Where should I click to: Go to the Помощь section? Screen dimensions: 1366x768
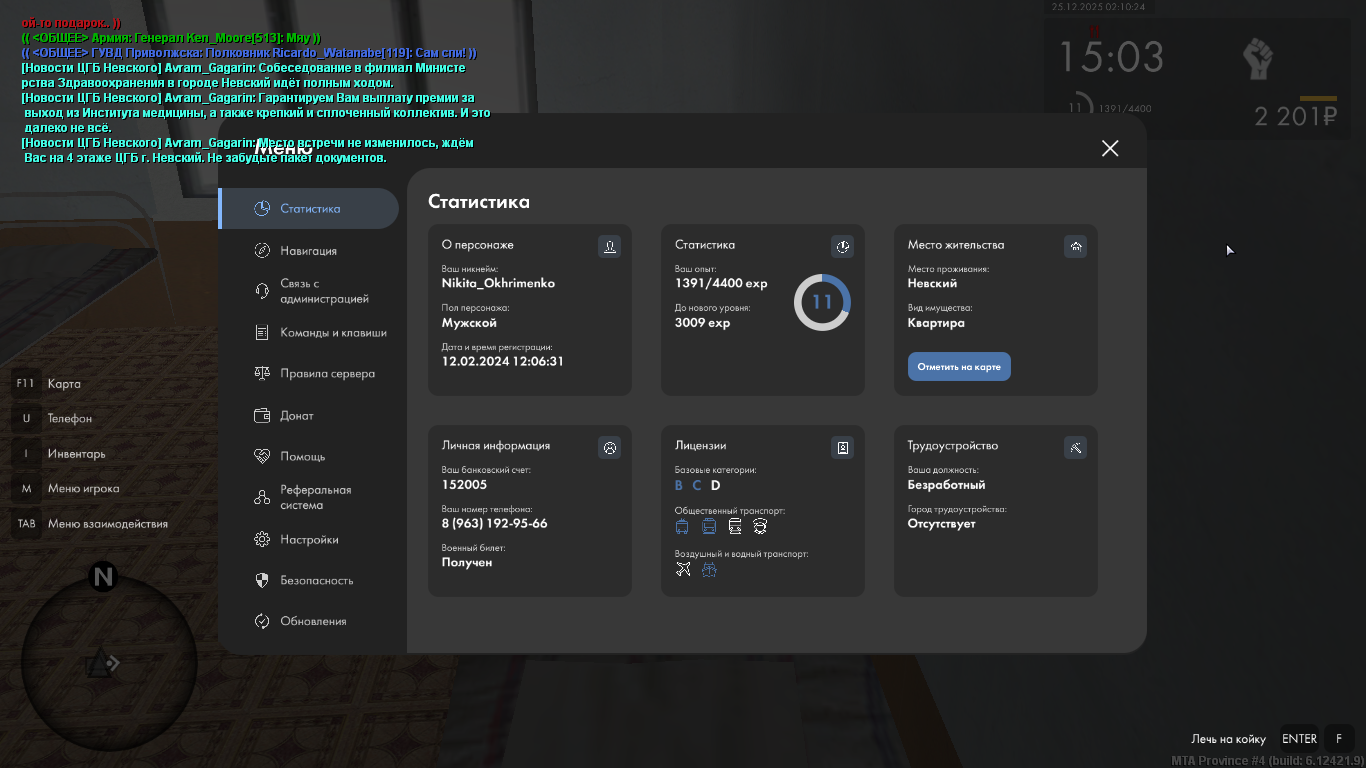[x=290, y=457]
